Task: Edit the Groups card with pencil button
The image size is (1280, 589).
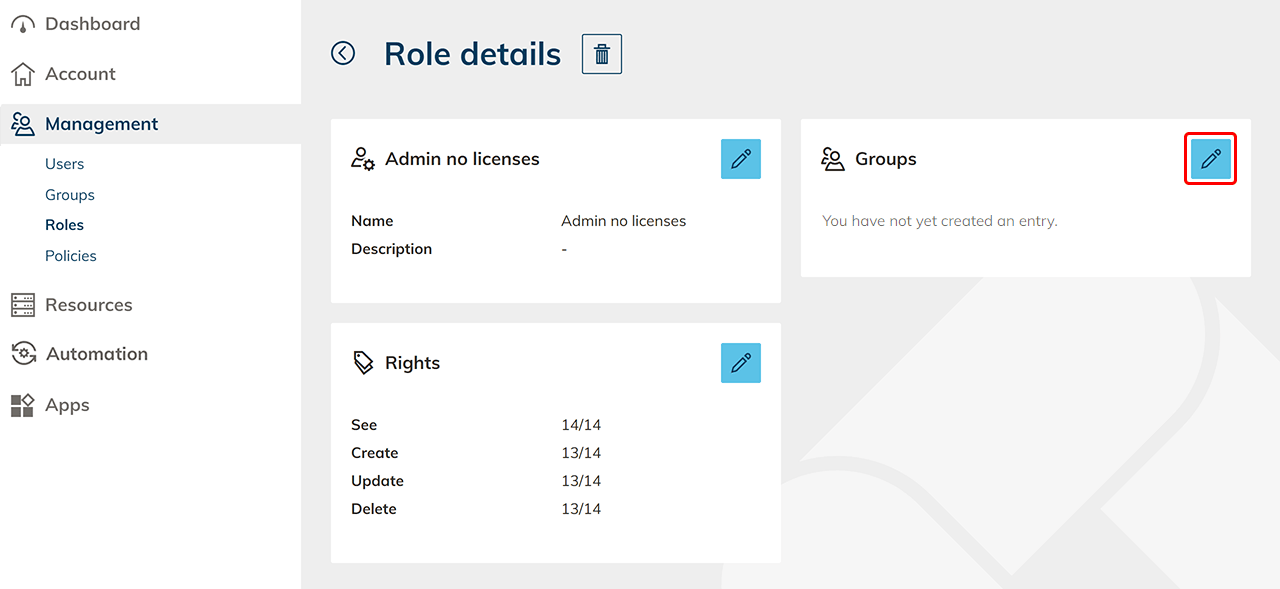Action: coord(1210,159)
